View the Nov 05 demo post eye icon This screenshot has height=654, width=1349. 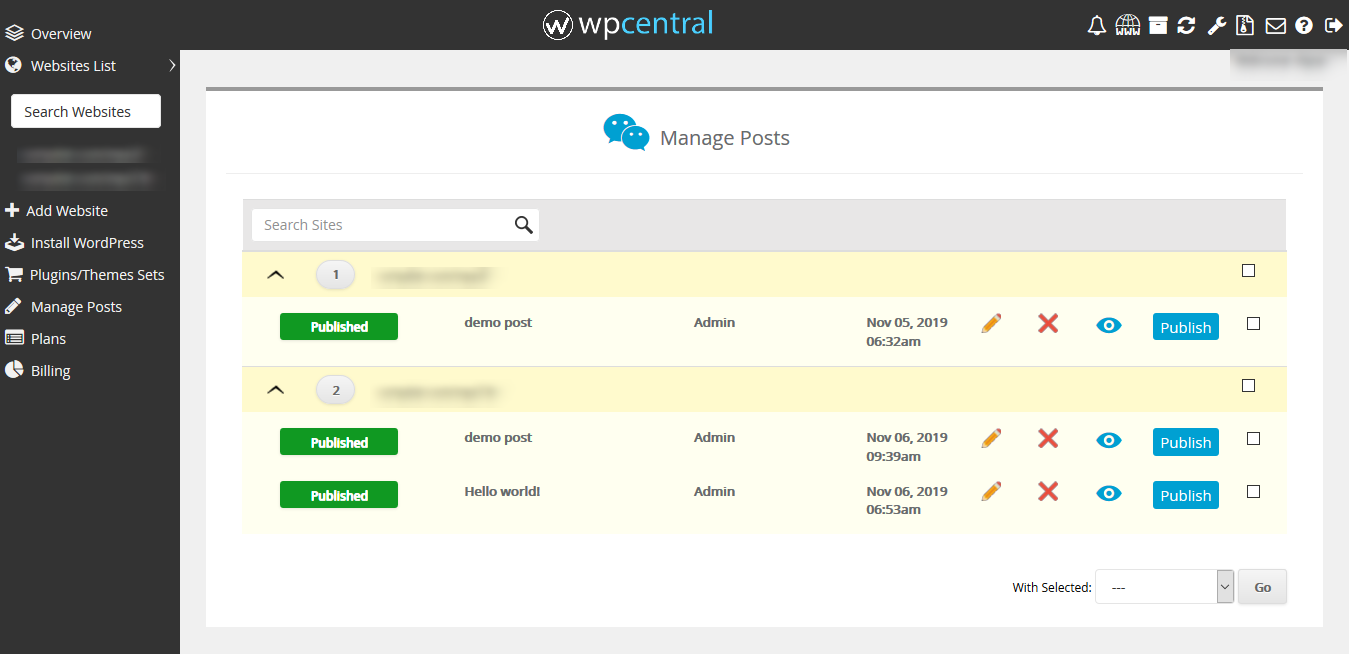pyautogui.click(x=1109, y=325)
